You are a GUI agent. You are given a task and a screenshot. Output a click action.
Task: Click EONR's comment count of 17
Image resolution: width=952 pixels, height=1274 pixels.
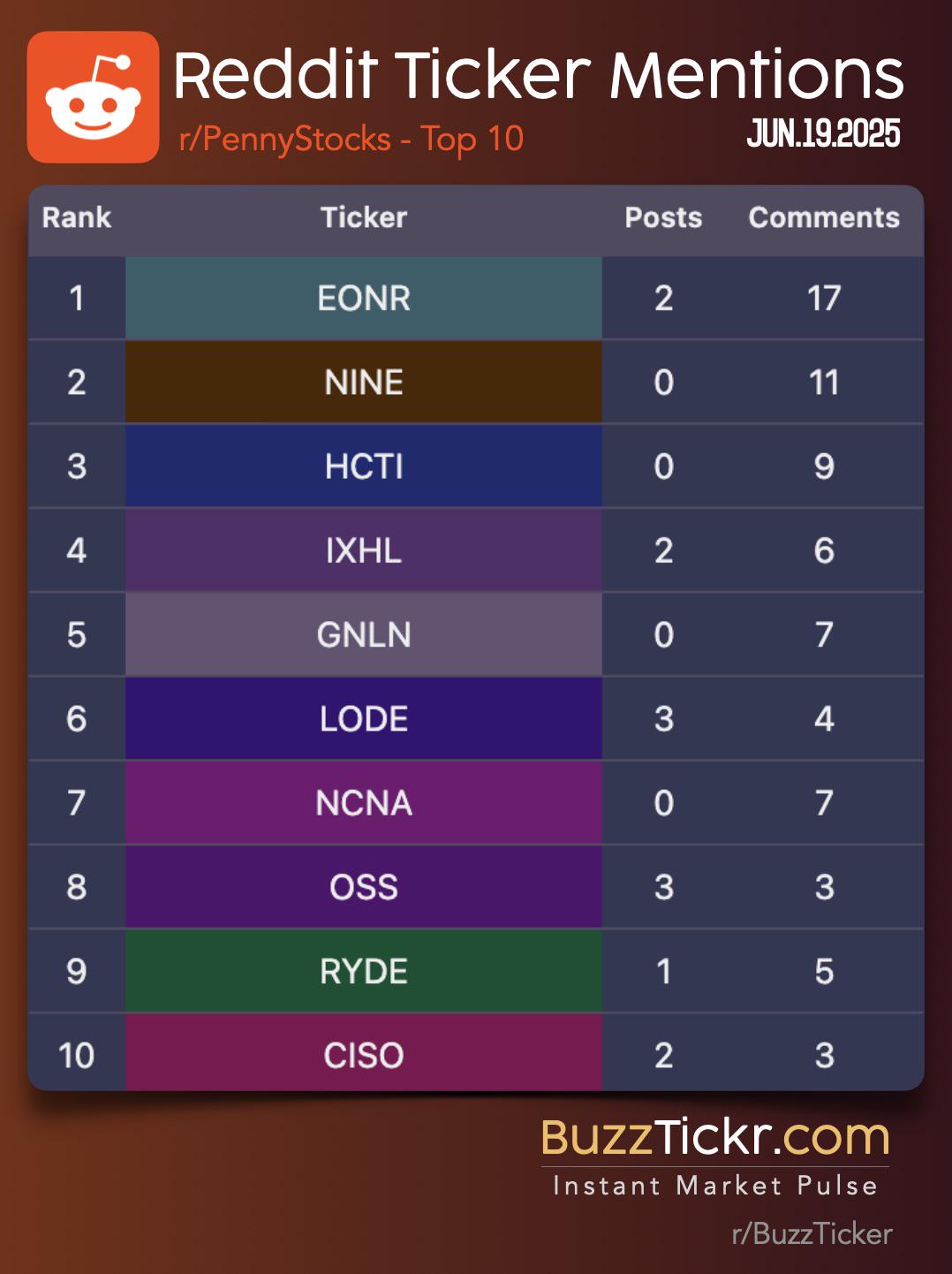point(824,299)
